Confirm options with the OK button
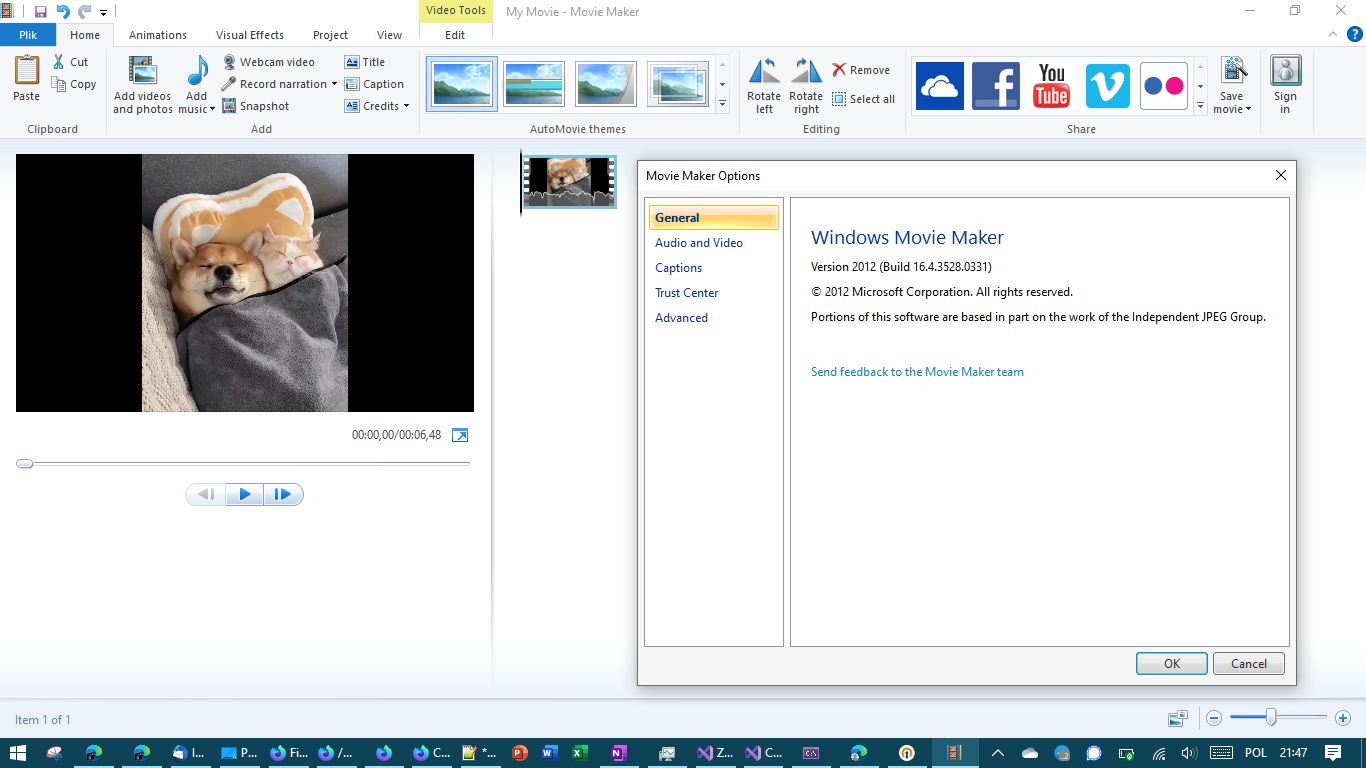Viewport: 1366px width, 768px height. [x=1171, y=663]
